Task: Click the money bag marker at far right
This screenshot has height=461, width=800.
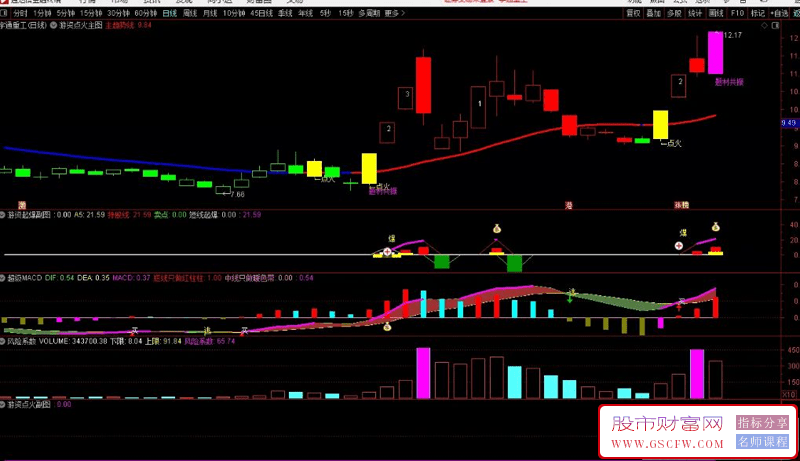Action: pos(716,227)
